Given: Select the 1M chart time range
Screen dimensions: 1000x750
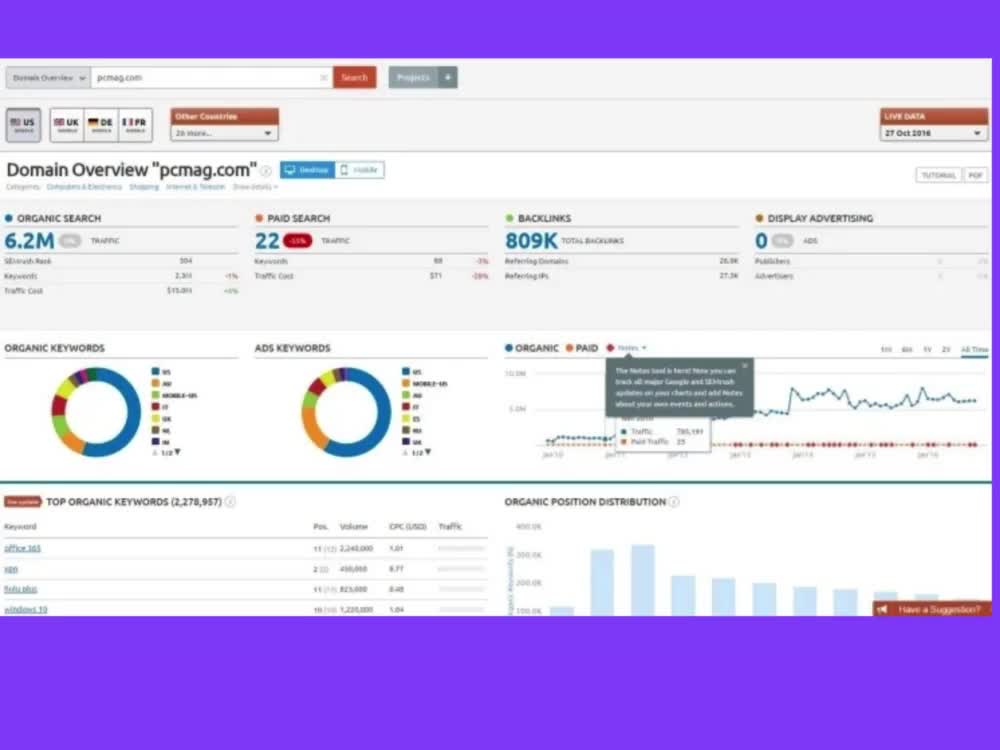Looking at the screenshot, I should [x=886, y=349].
